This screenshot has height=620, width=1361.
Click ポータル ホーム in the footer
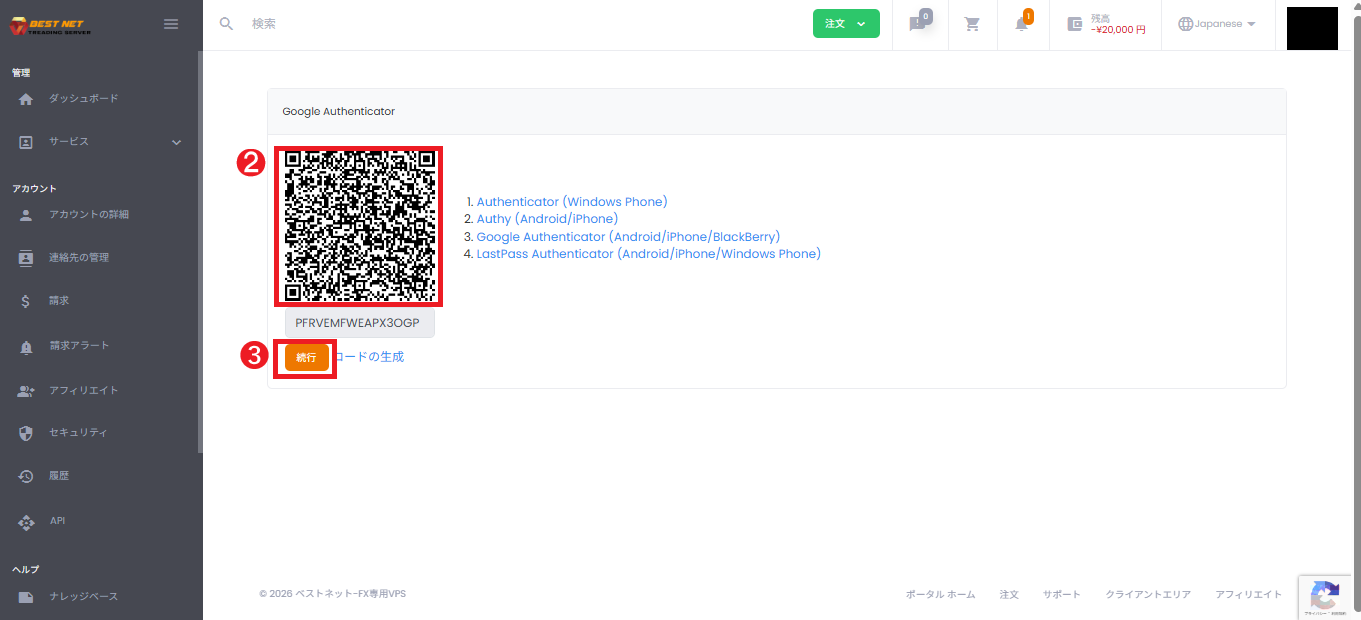pyautogui.click(x=940, y=593)
